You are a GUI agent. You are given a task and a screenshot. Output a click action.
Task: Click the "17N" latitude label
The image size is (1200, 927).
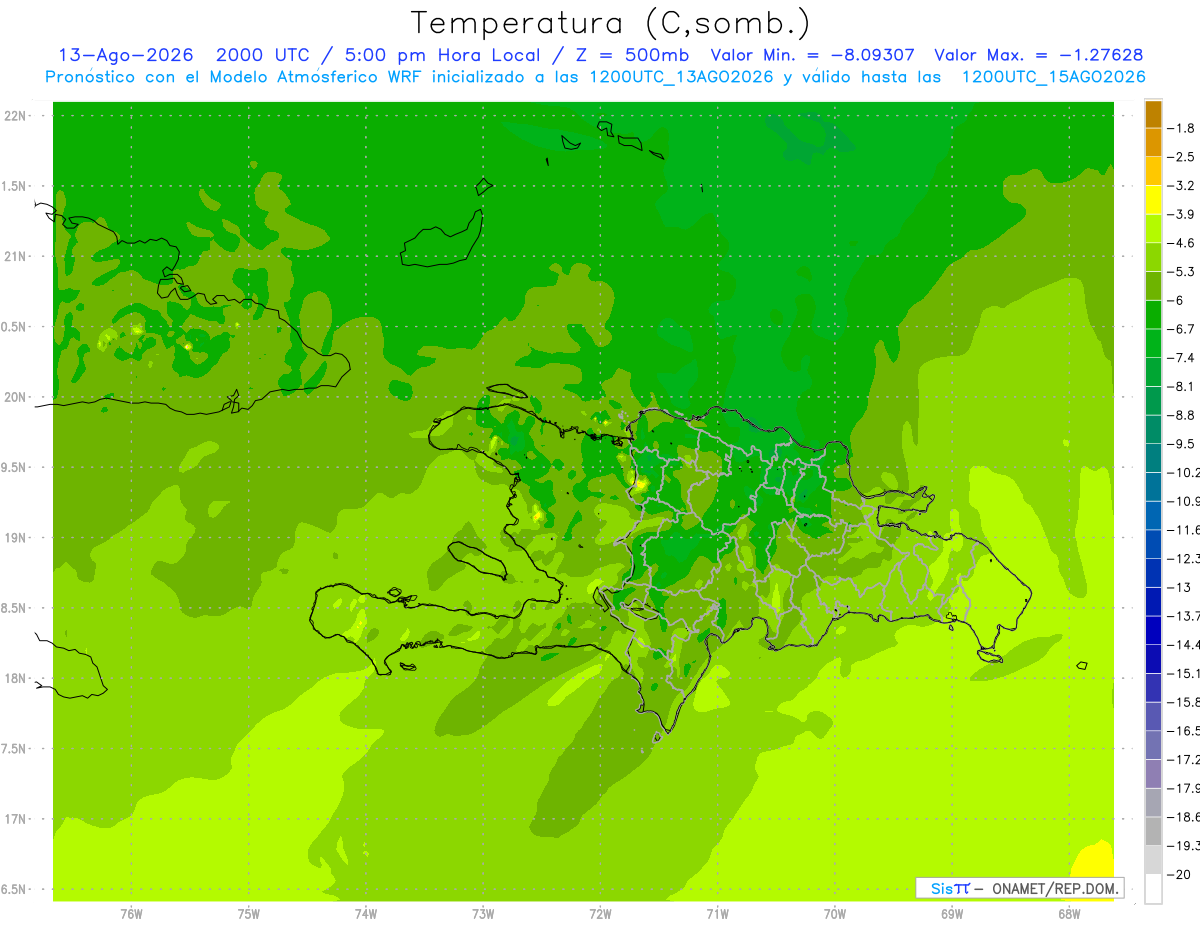tap(16, 819)
